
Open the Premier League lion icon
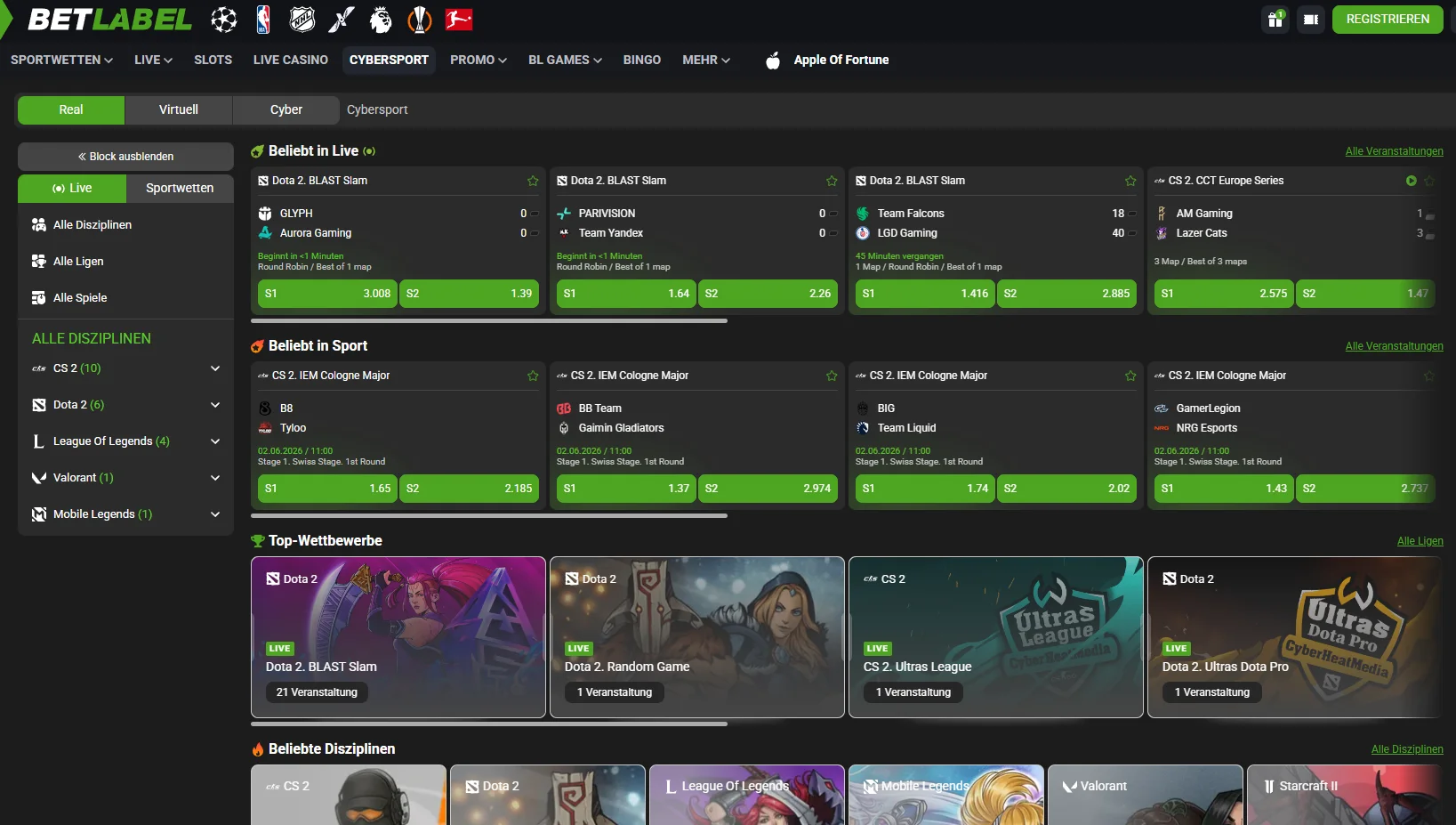[x=381, y=20]
